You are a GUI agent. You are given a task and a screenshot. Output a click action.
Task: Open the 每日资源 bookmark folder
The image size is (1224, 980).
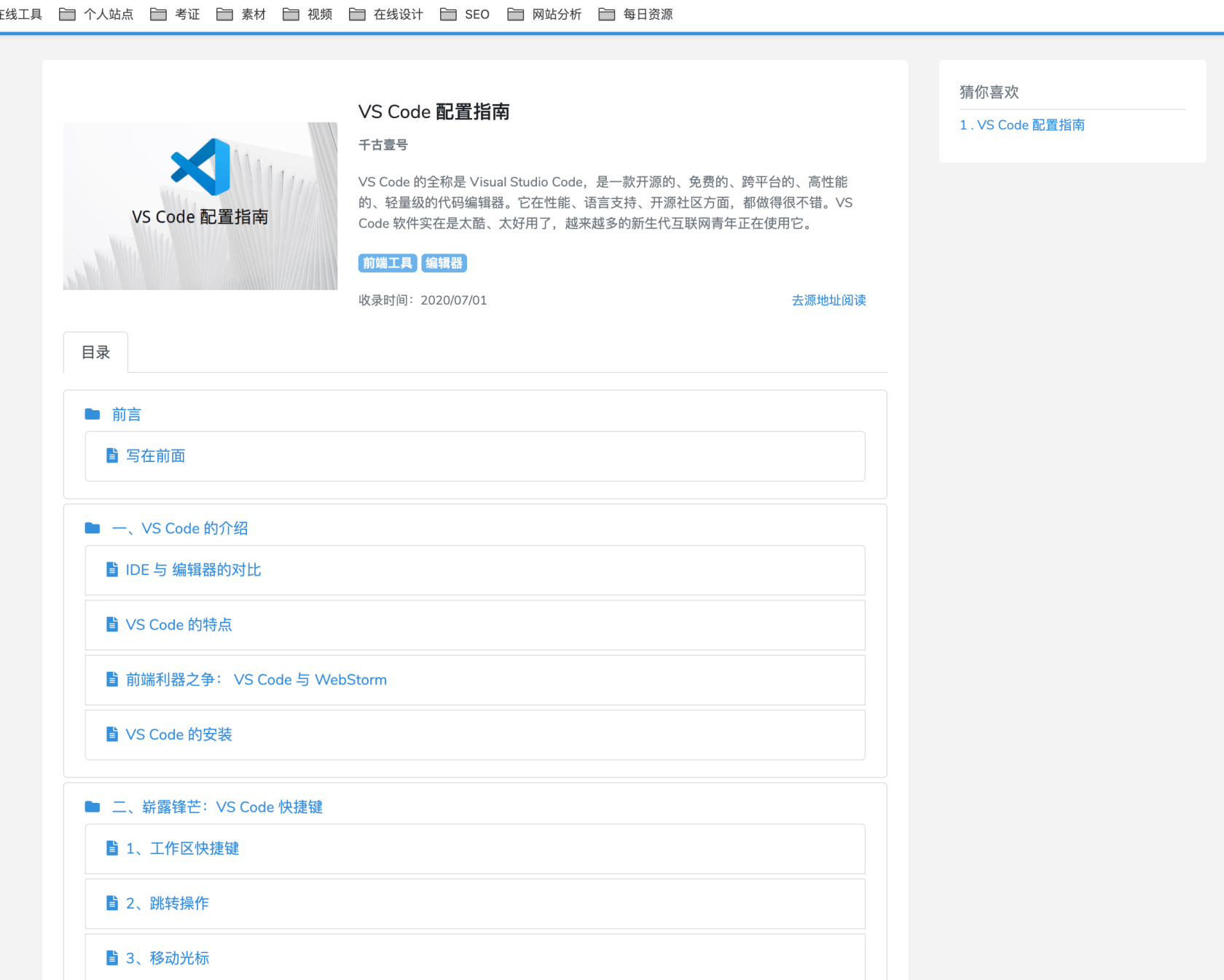635,15
